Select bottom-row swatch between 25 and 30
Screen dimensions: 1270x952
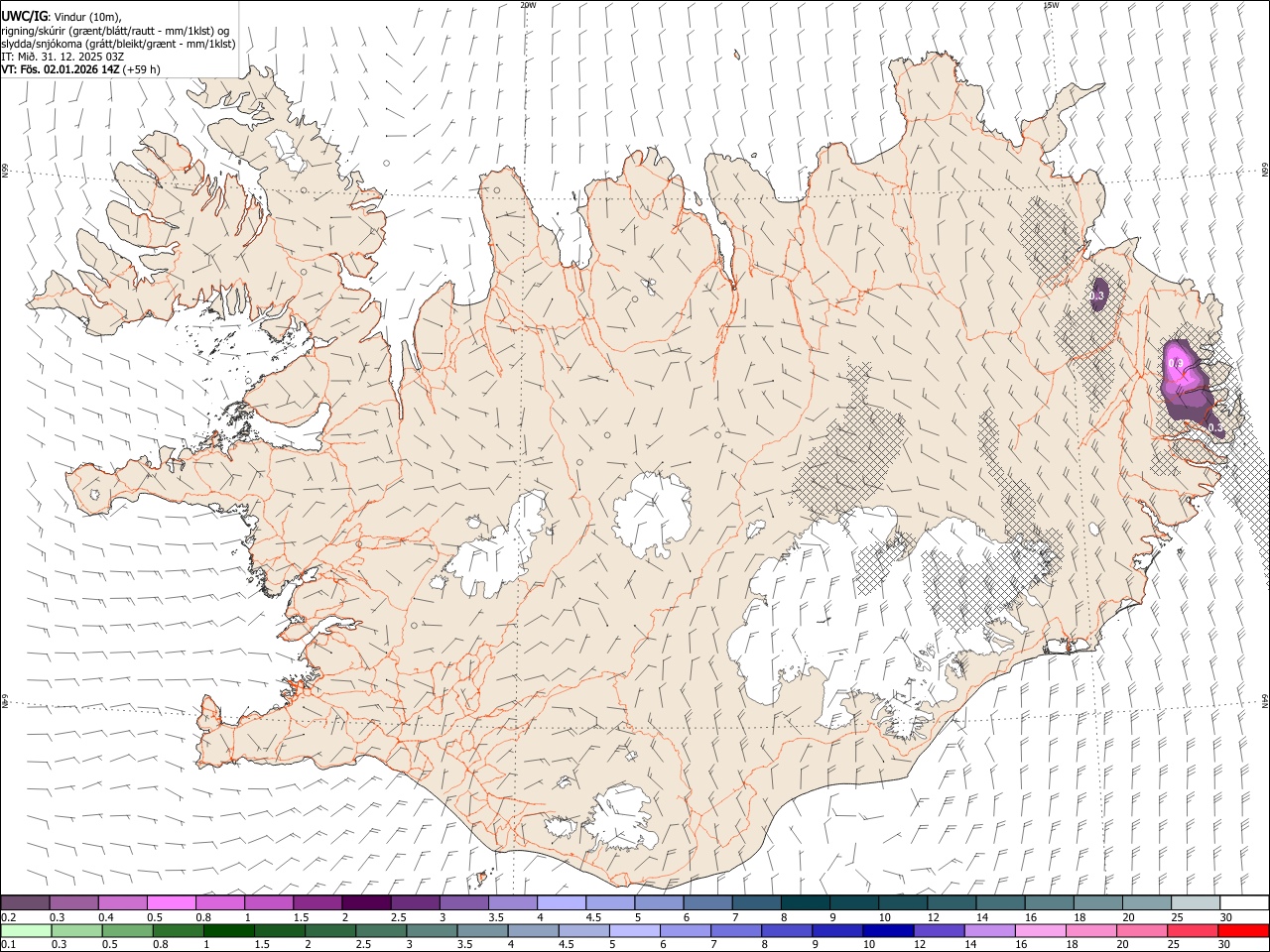tap(1192, 930)
